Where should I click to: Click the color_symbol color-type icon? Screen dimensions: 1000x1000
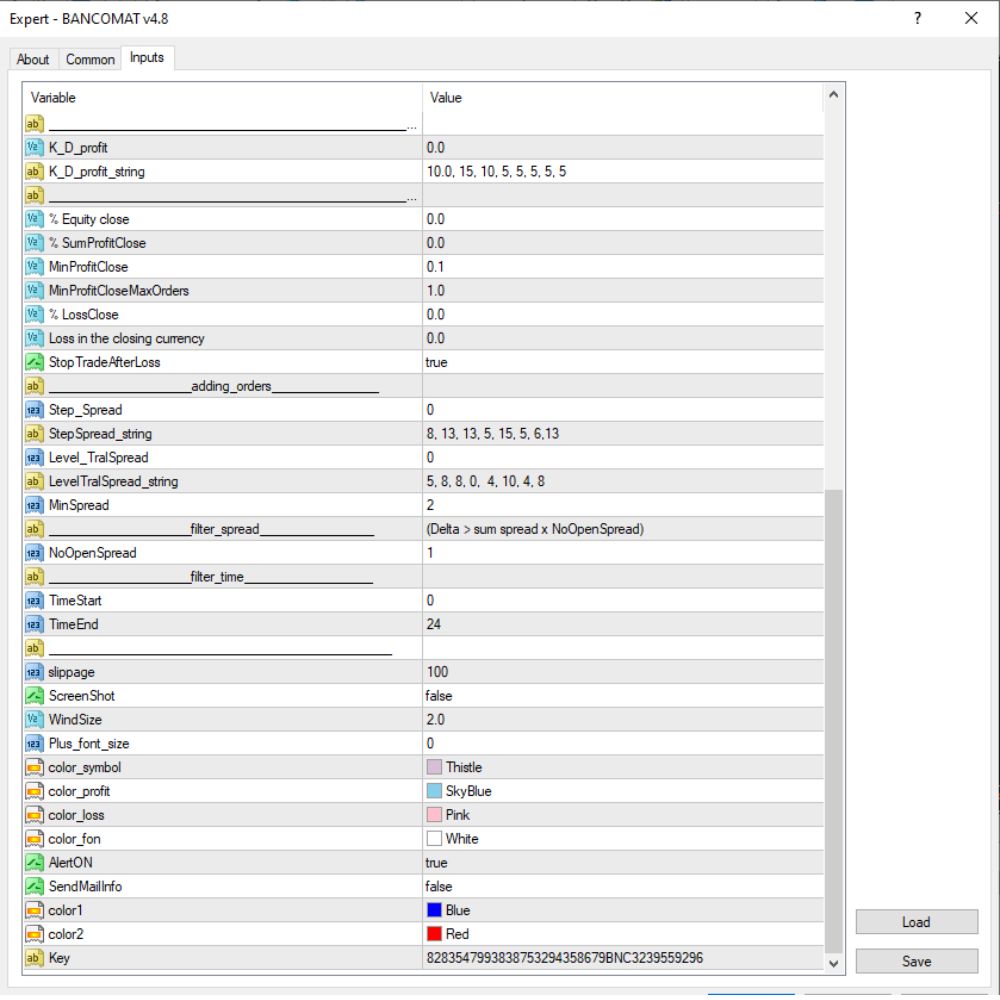point(34,767)
